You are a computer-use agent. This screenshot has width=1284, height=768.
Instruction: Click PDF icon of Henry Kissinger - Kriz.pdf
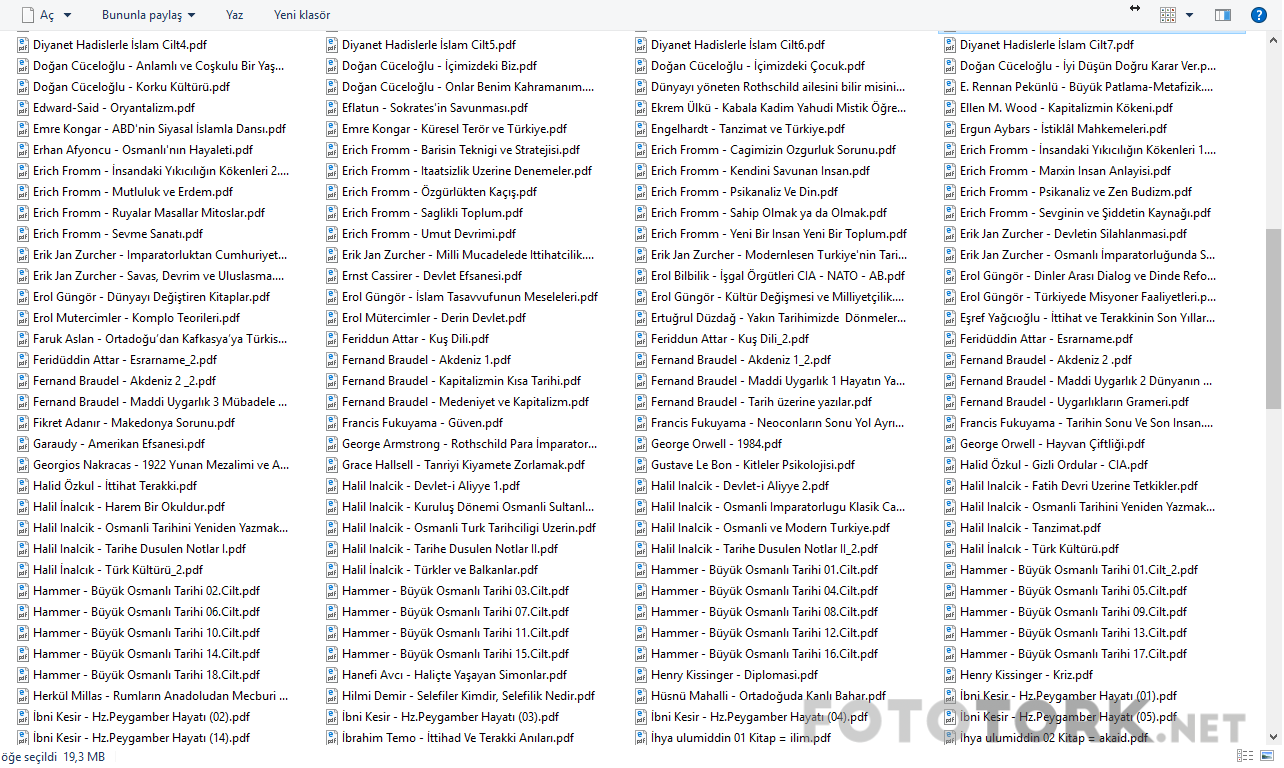click(x=949, y=675)
